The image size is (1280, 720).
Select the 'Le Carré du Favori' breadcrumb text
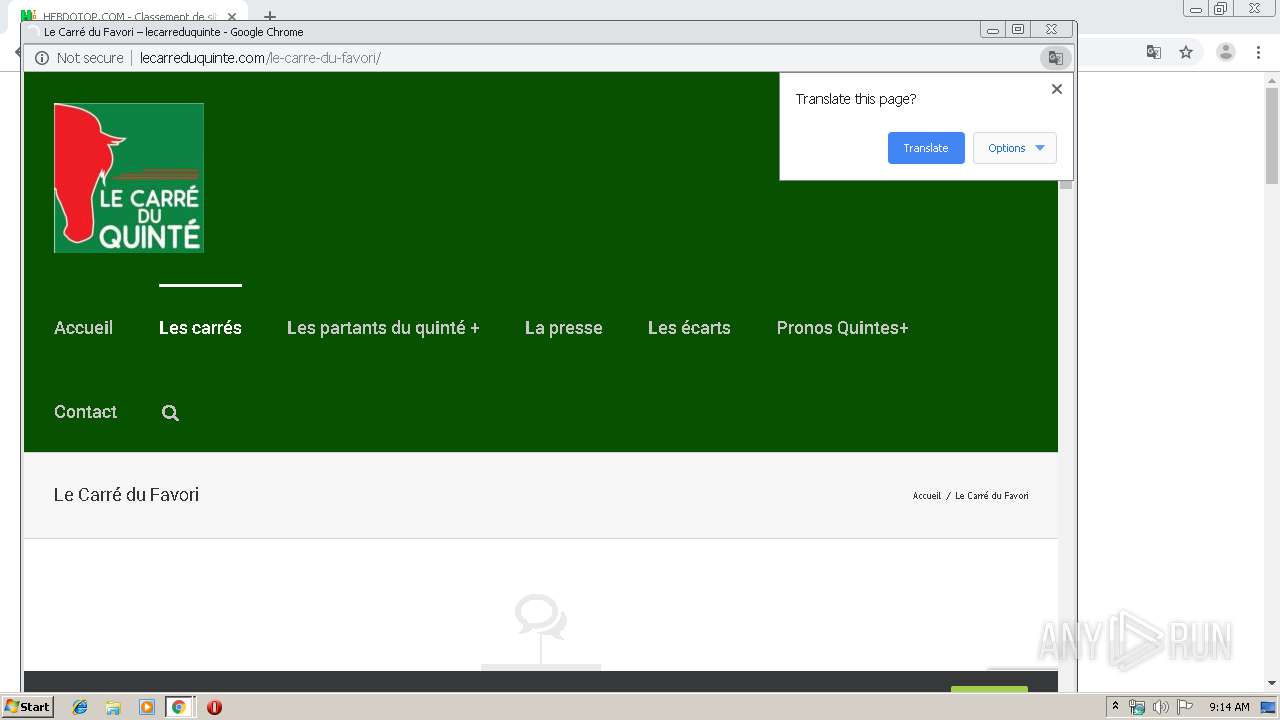pos(991,496)
